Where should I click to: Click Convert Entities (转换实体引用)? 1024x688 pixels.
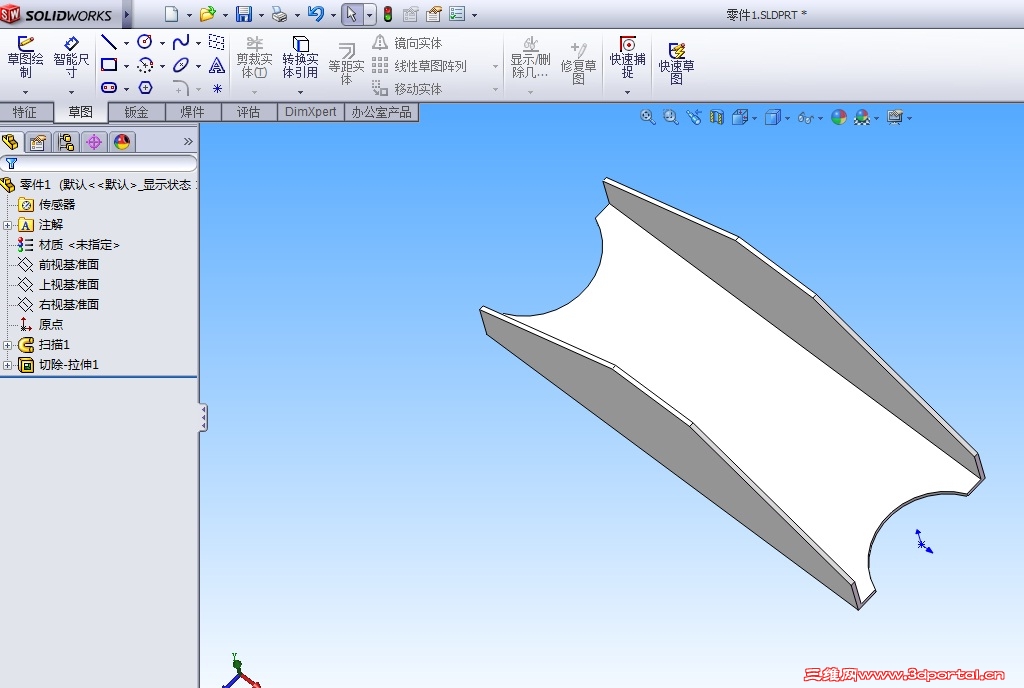click(300, 58)
